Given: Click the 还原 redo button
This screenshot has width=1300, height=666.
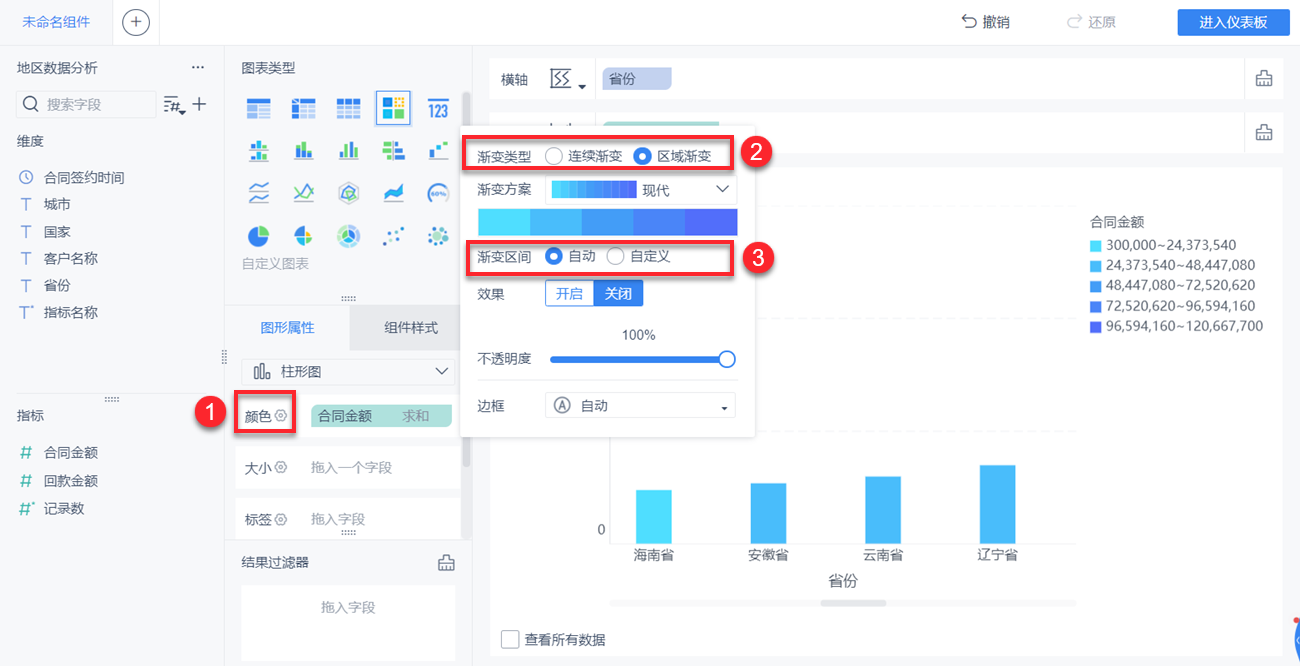Looking at the screenshot, I should coord(1091,22).
